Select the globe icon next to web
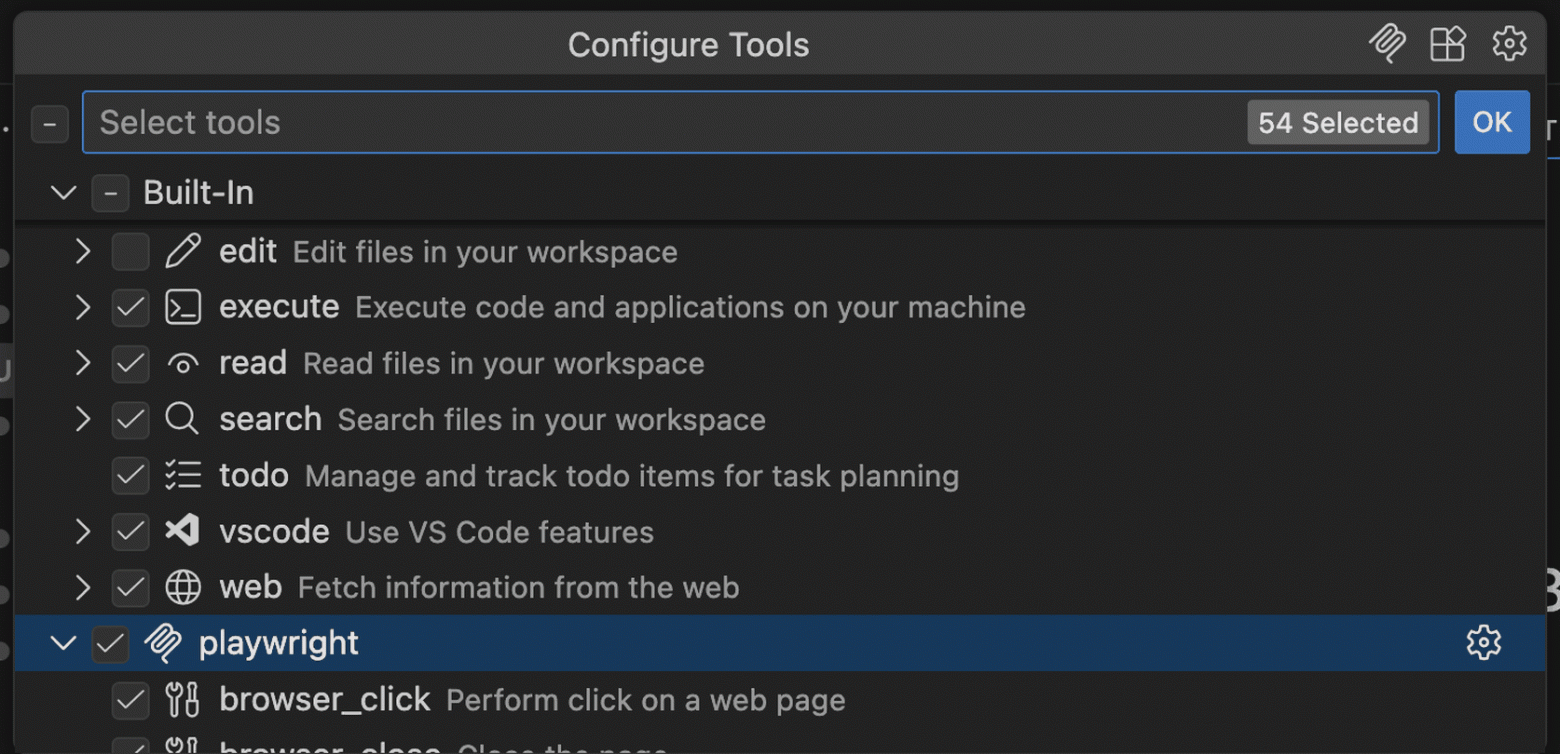1560x754 pixels. coord(183,588)
